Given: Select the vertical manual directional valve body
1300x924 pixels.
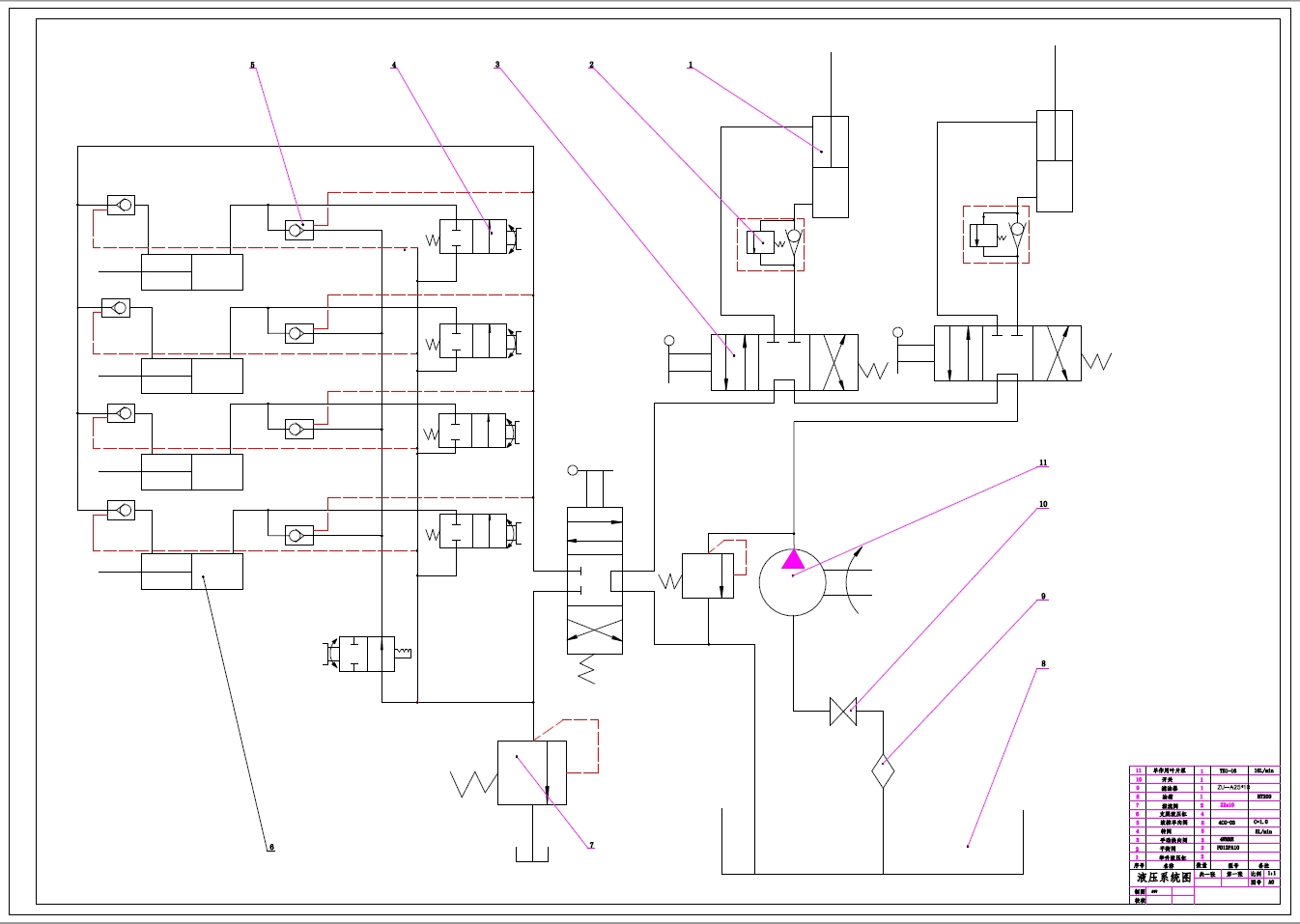Looking at the screenshot, I should click(x=595, y=580).
